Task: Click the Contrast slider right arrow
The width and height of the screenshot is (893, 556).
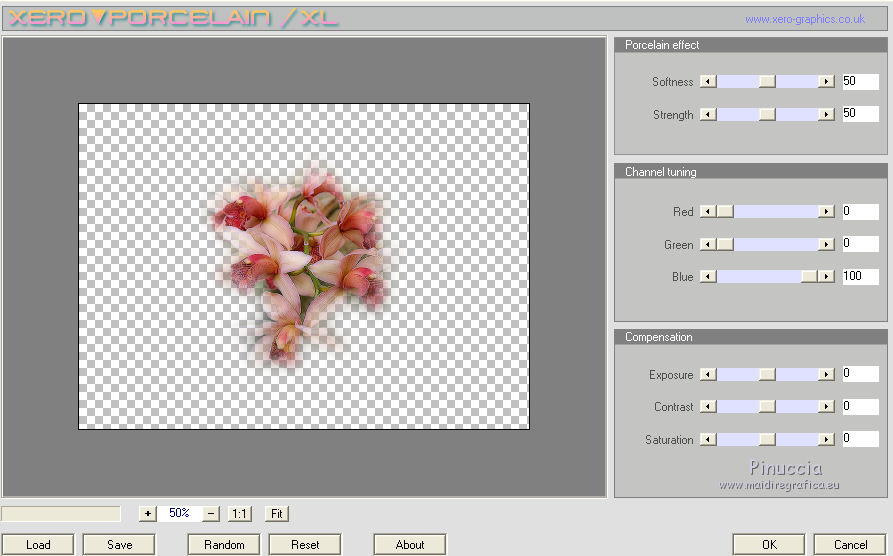Action: point(826,406)
